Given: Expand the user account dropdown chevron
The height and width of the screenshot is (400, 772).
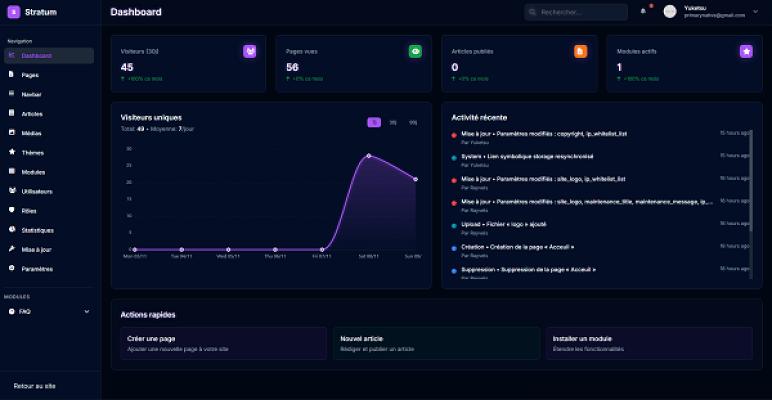Looking at the screenshot, I should [x=755, y=11].
